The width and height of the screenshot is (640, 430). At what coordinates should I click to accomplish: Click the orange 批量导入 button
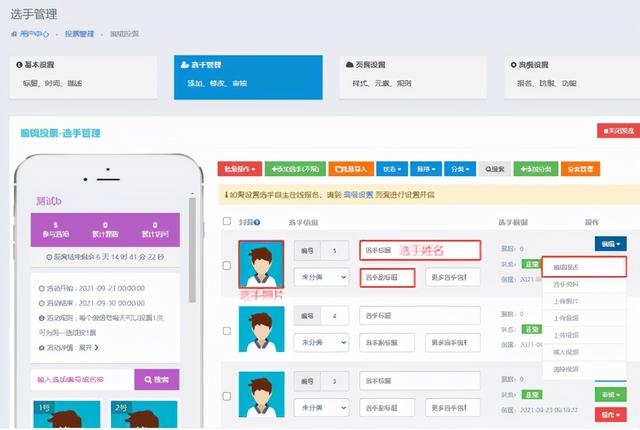[351, 169]
